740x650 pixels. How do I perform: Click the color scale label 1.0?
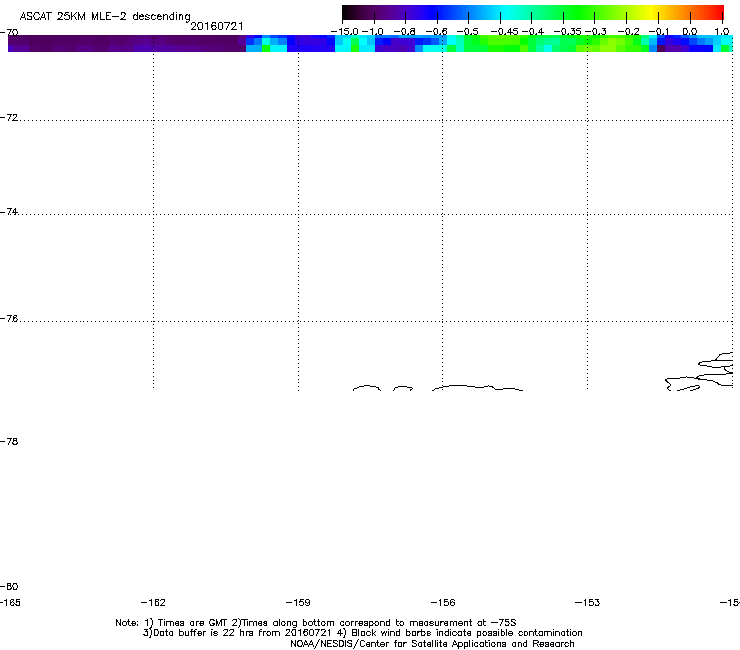click(722, 32)
